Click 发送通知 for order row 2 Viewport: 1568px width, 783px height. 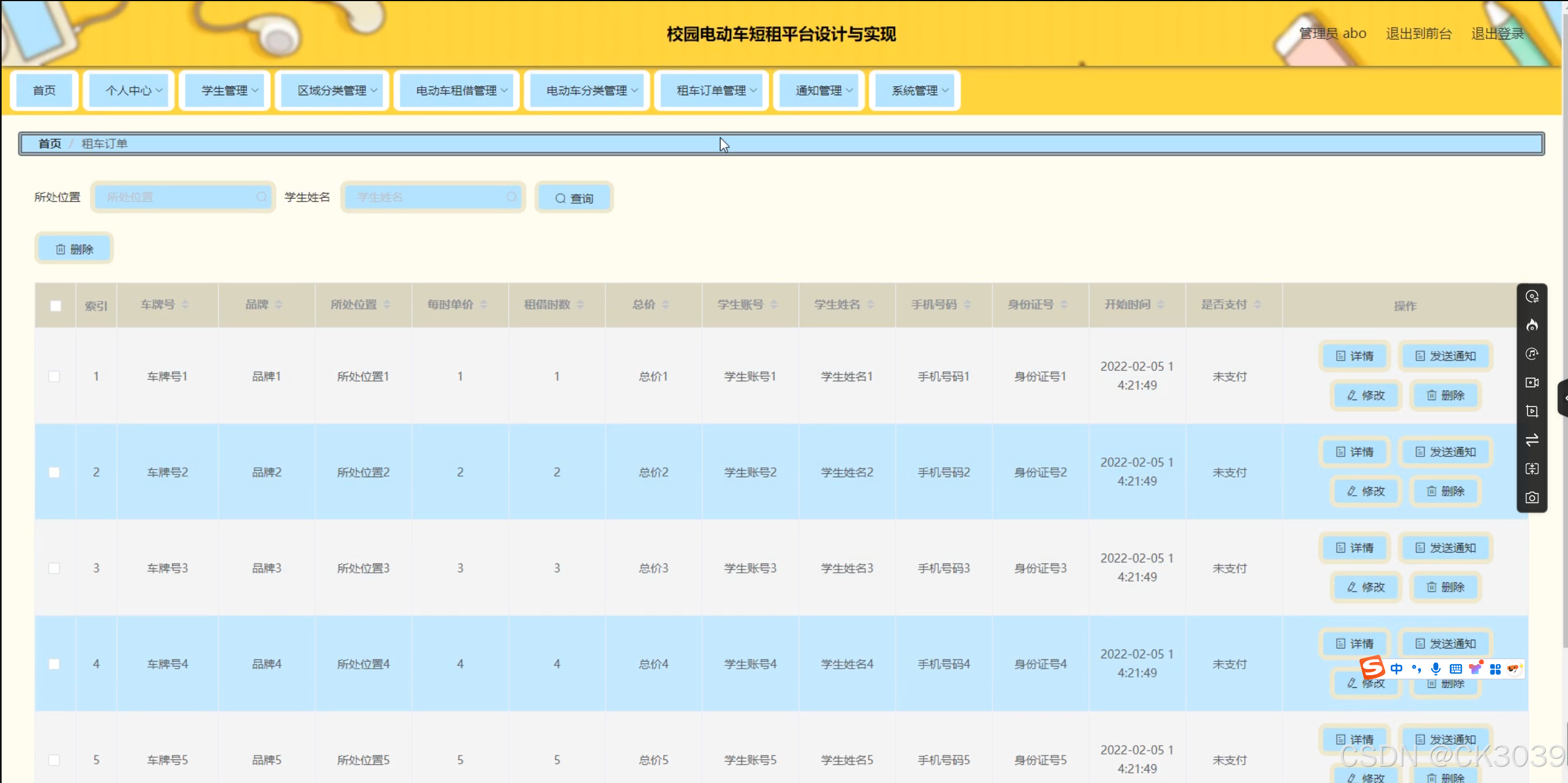point(1445,452)
